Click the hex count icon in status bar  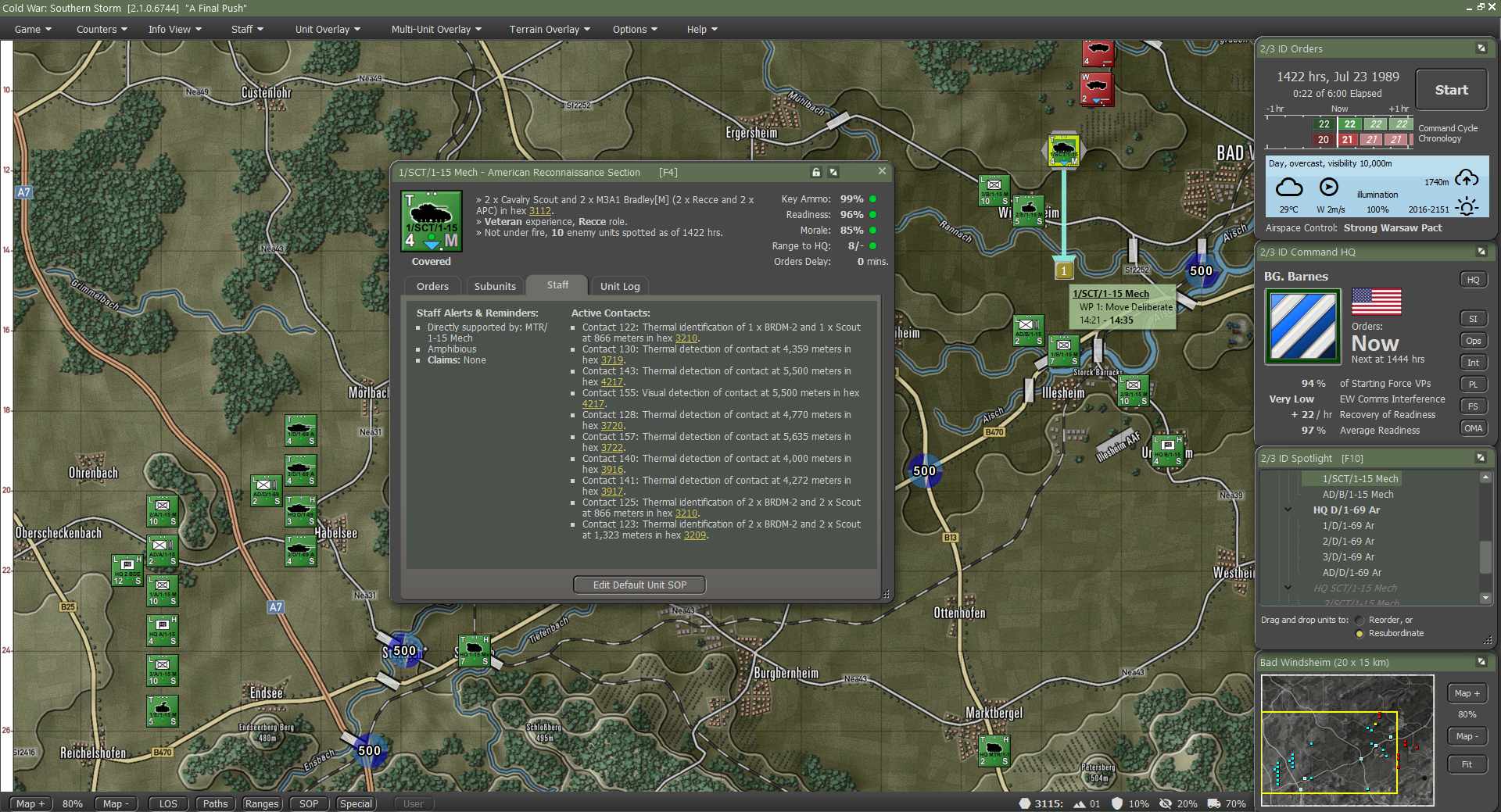(x=1025, y=803)
